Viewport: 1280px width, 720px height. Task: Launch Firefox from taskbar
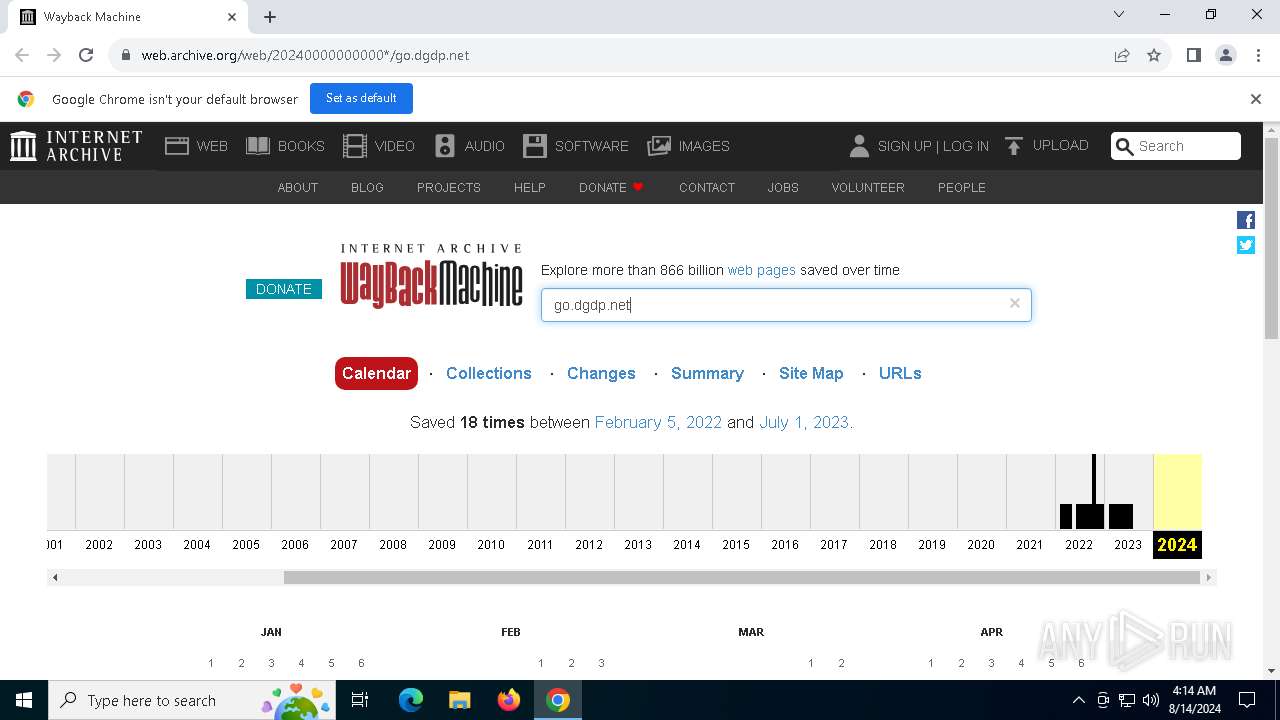click(508, 700)
